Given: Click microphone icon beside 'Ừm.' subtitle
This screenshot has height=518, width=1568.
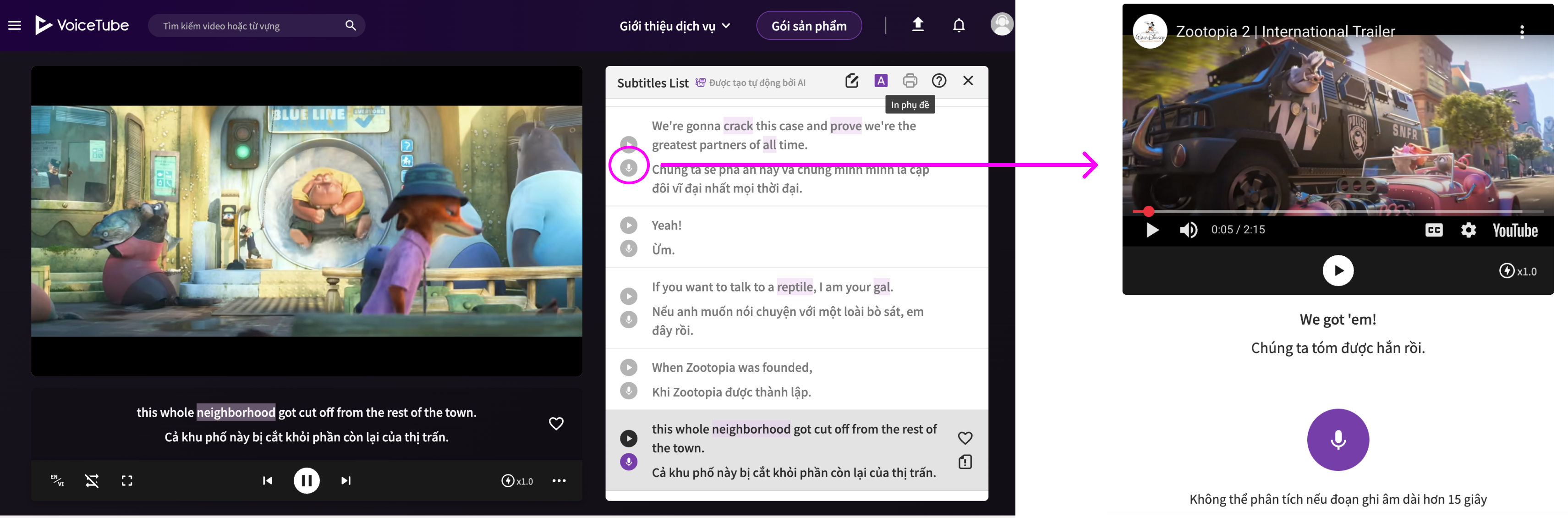Looking at the screenshot, I should 629,249.
